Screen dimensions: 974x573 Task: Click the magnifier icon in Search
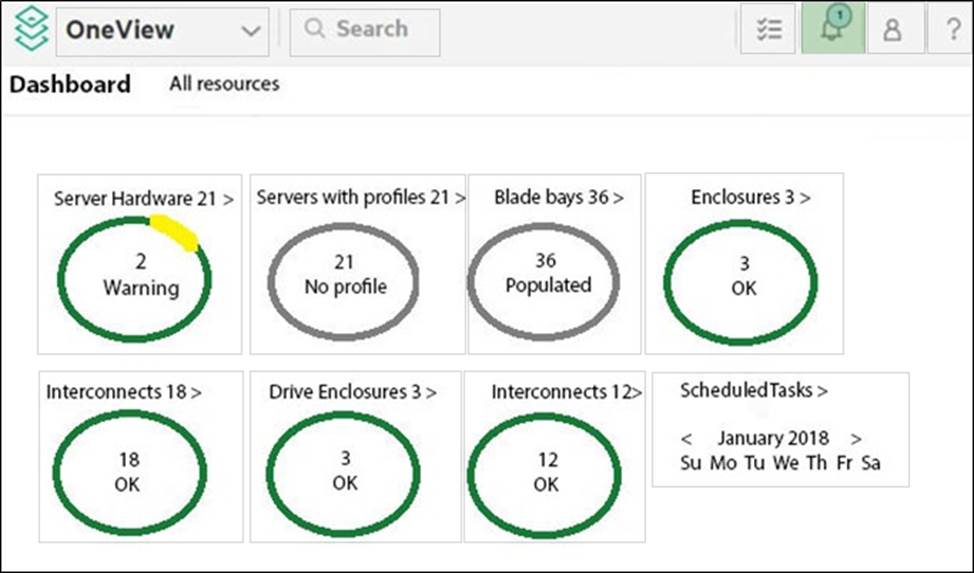314,30
